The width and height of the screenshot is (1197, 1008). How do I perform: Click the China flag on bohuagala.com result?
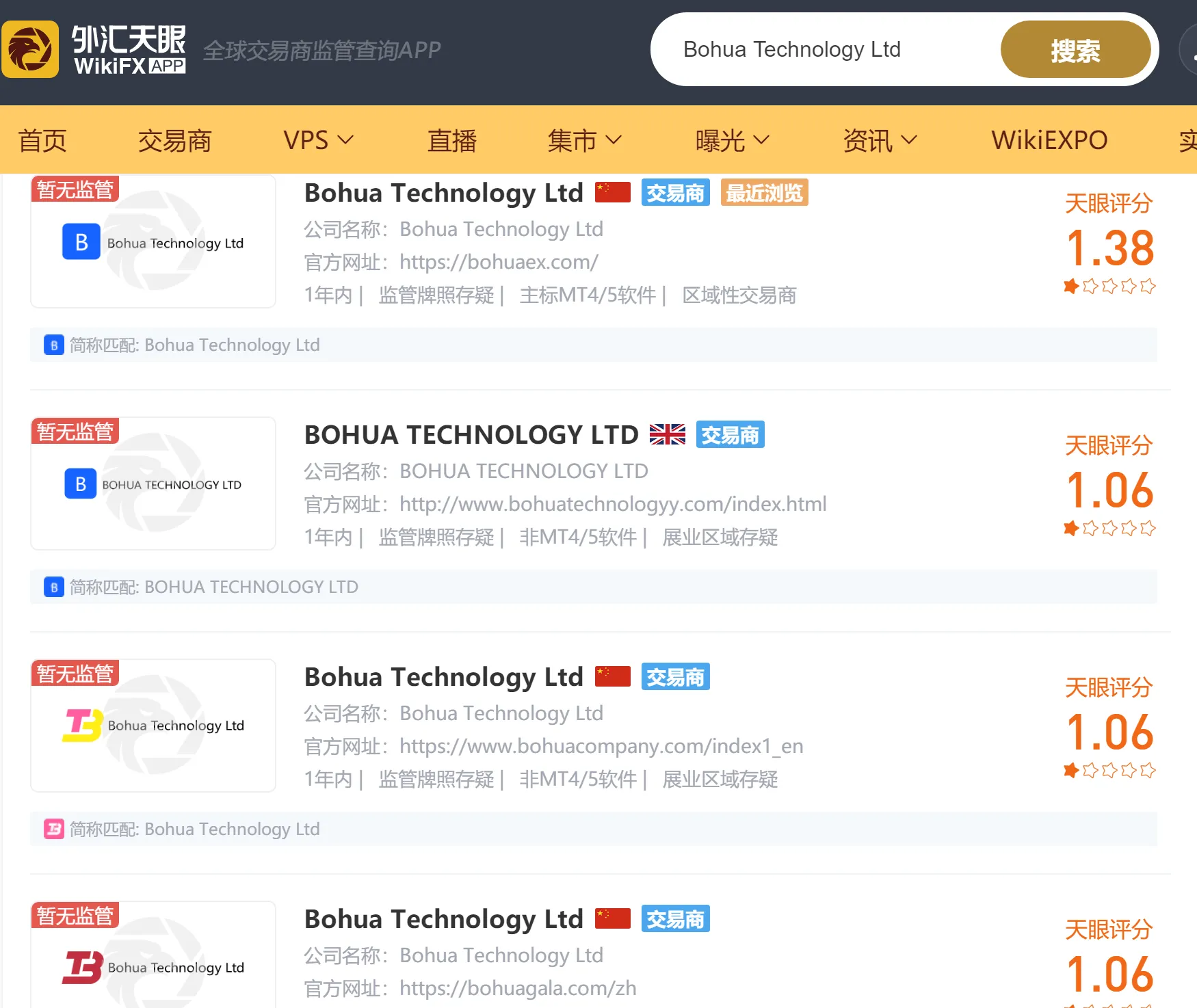click(x=612, y=918)
